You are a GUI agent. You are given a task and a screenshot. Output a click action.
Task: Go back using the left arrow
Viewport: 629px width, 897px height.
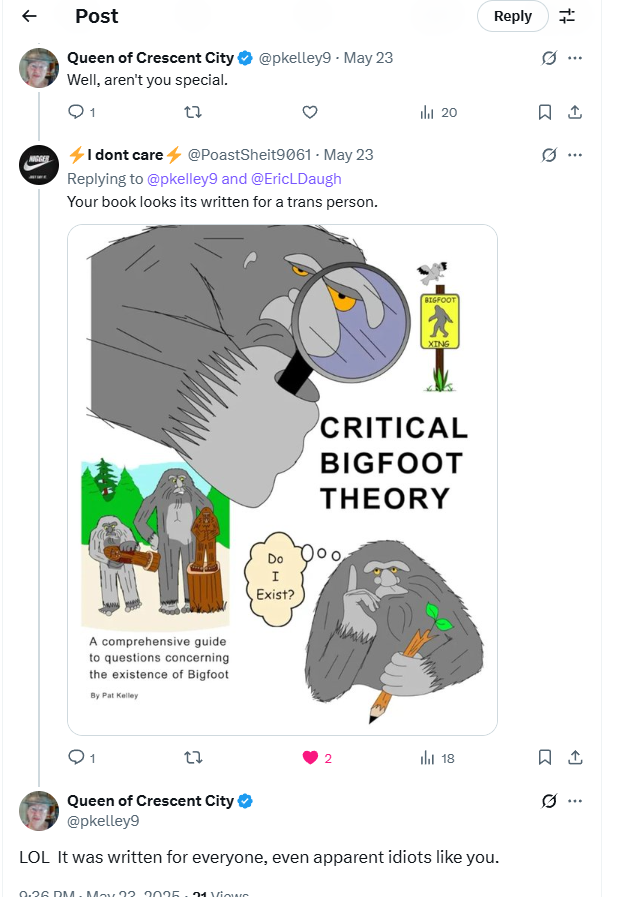pyautogui.click(x=29, y=16)
